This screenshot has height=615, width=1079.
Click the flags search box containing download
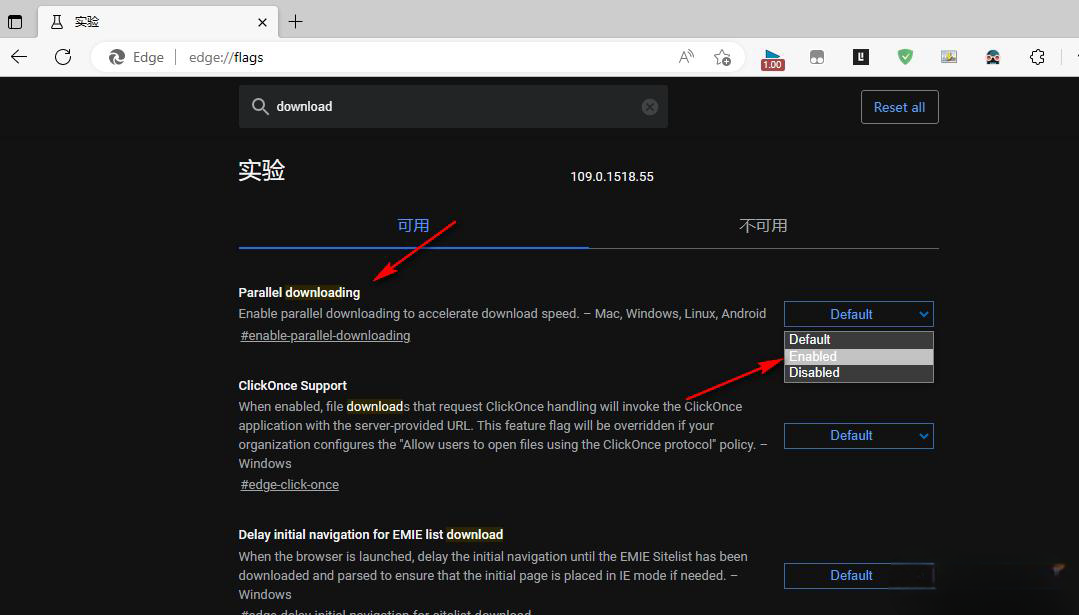click(453, 107)
